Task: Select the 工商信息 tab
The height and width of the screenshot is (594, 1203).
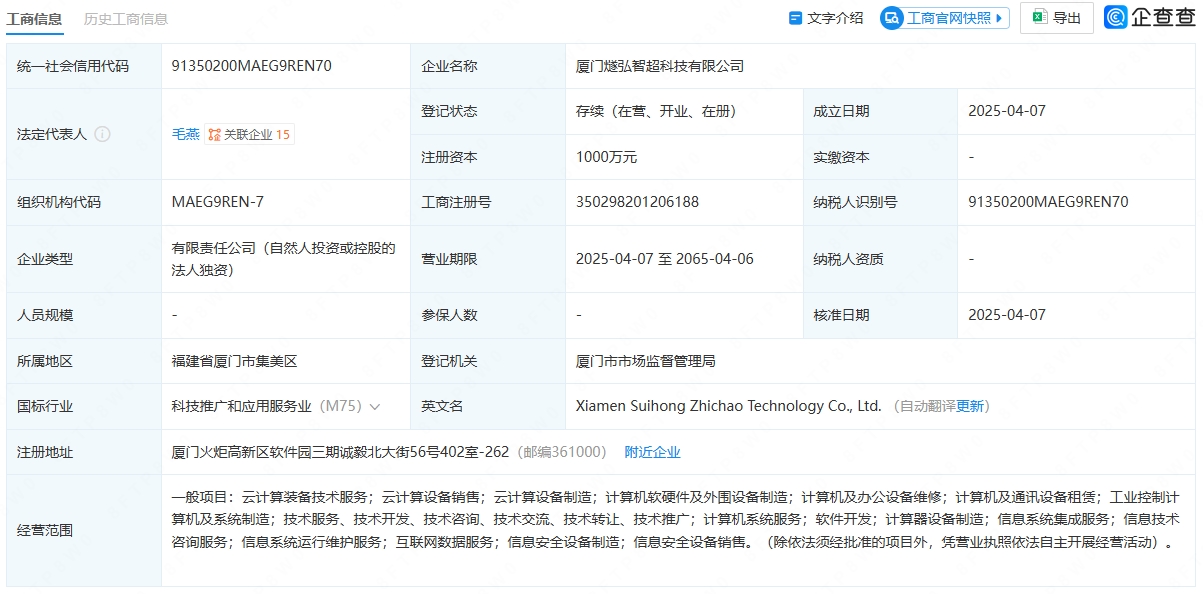Action: 35,18
